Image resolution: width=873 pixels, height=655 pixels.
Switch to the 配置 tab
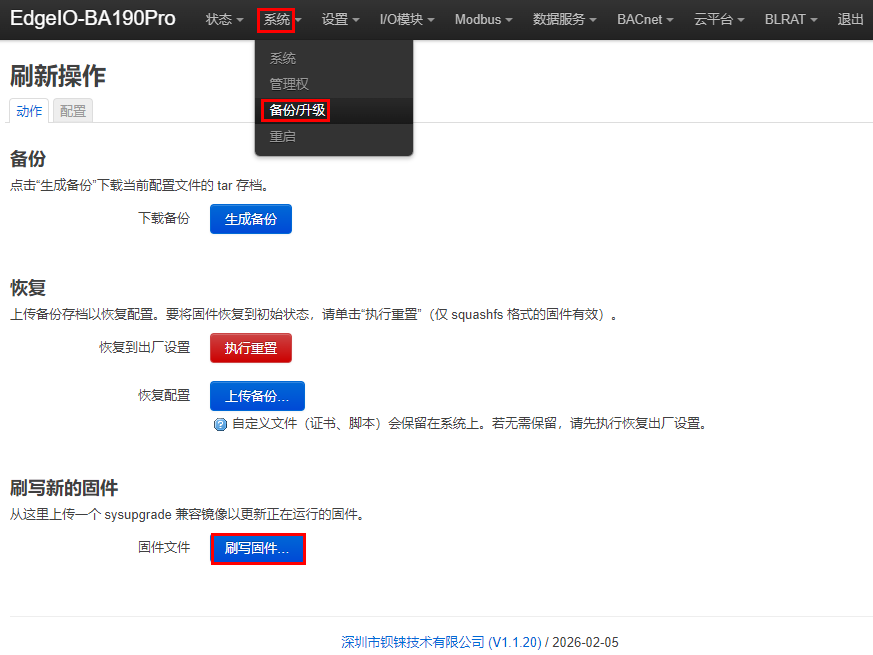point(73,111)
